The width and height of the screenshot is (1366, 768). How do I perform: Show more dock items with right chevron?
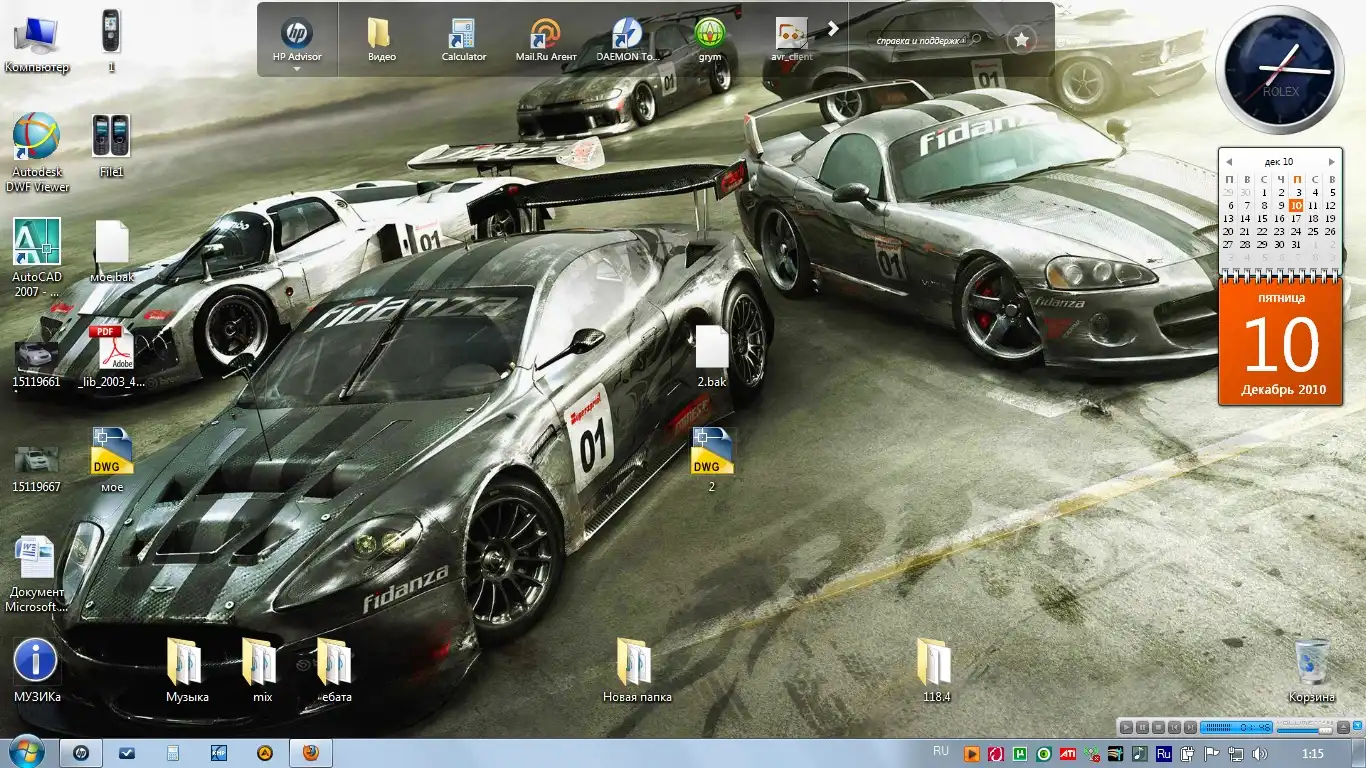click(832, 30)
